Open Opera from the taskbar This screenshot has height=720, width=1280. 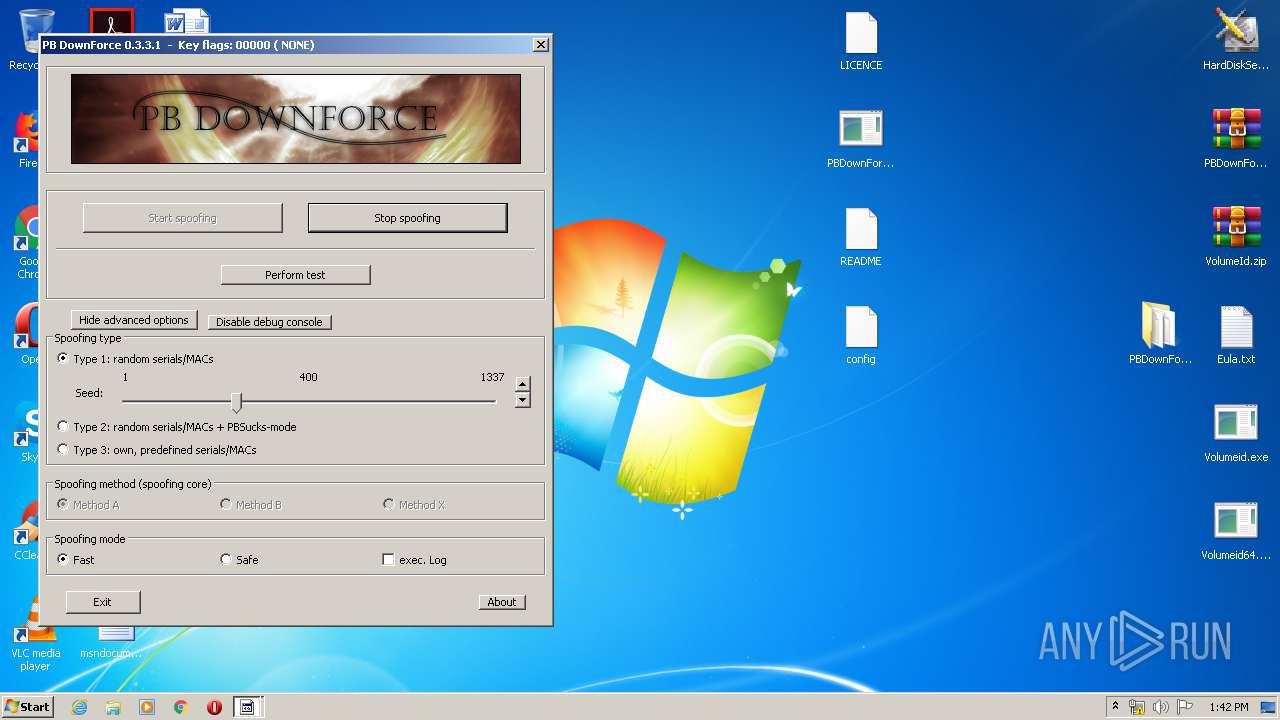click(x=214, y=707)
